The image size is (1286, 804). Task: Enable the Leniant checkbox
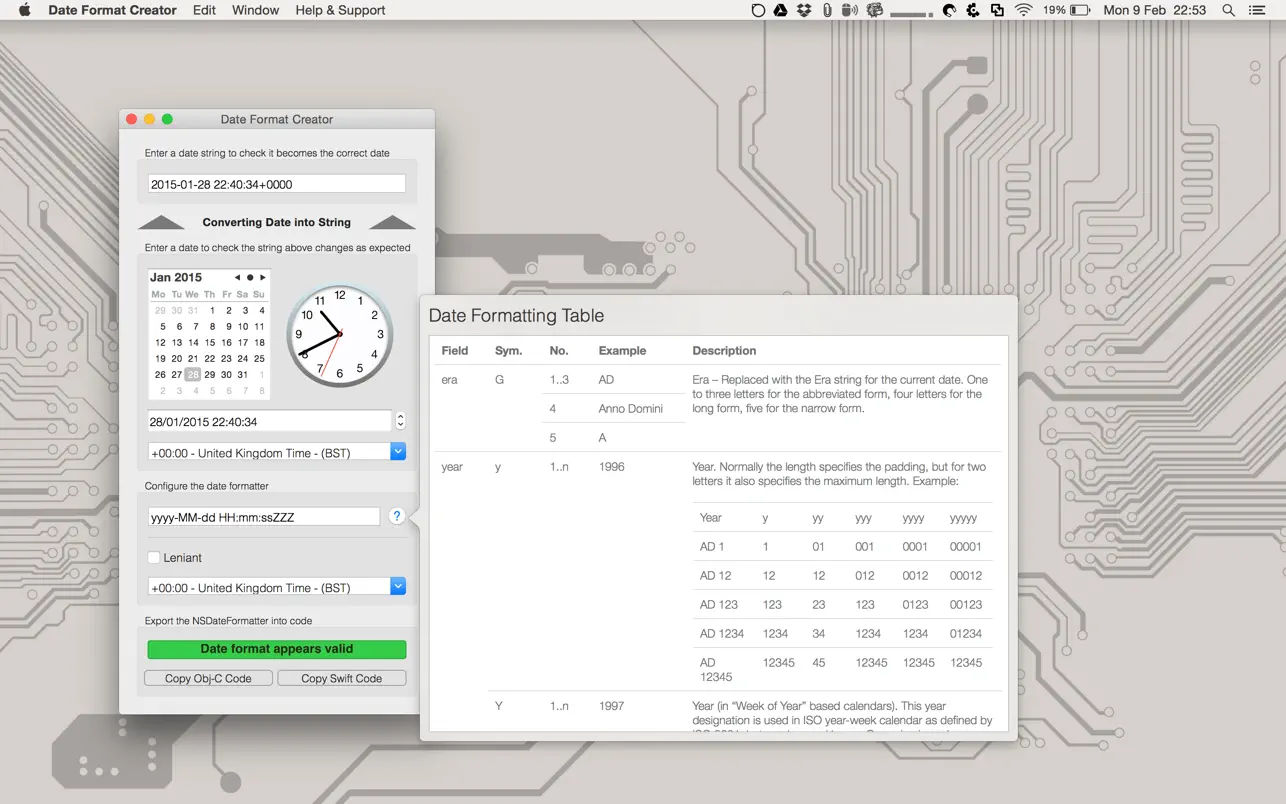[153, 558]
